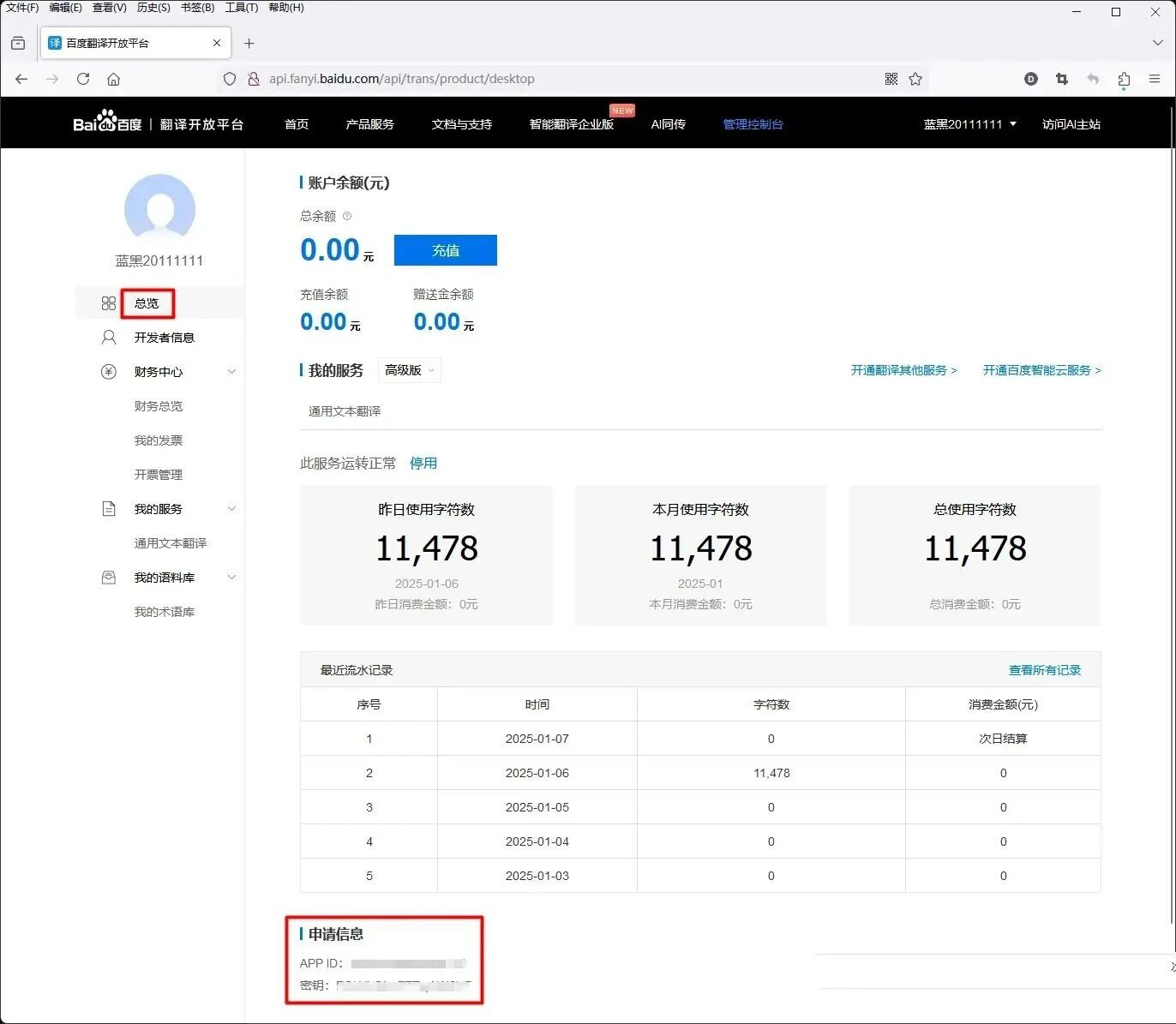The width and height of the screenshot is (1176, 1024).
Task: Open the 产品服务 navigation menu
Action: (369, 124)
